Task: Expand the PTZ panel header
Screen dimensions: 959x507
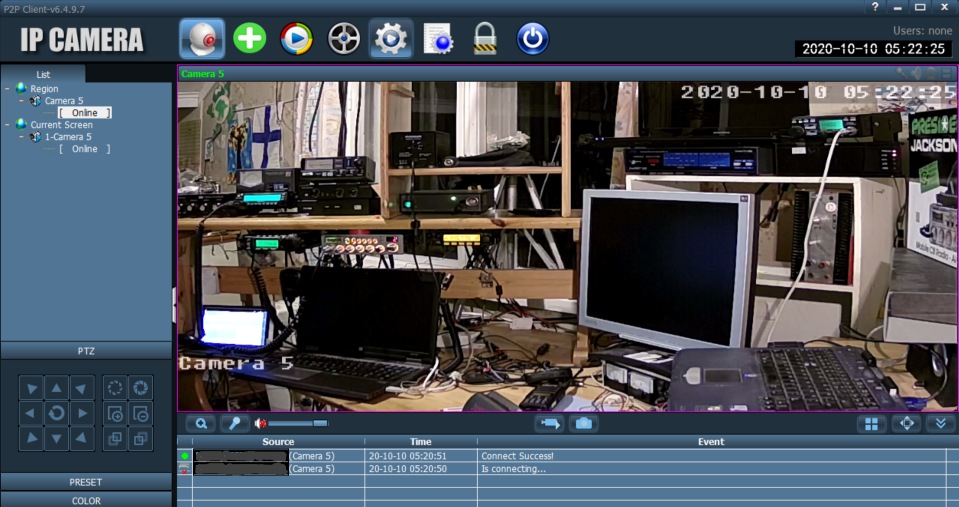Action: (86, 351)
